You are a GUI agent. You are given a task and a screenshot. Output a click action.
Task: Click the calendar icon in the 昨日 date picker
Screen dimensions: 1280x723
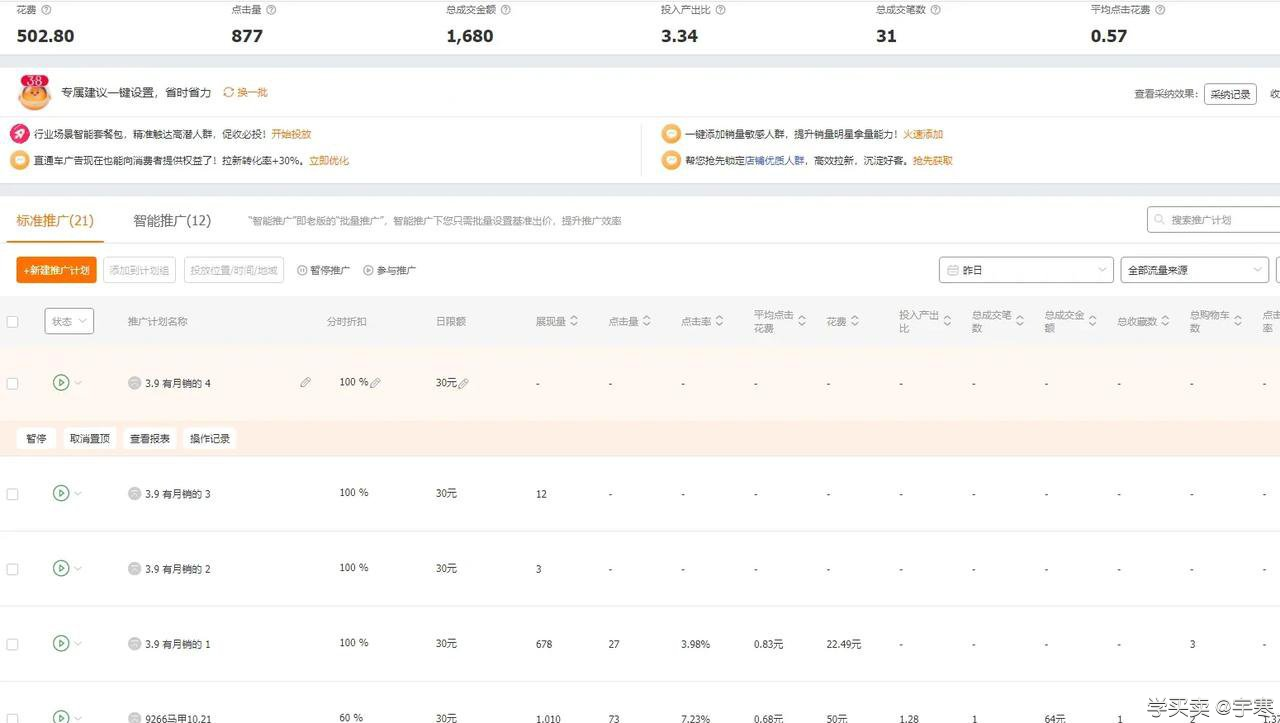[953, 270]
